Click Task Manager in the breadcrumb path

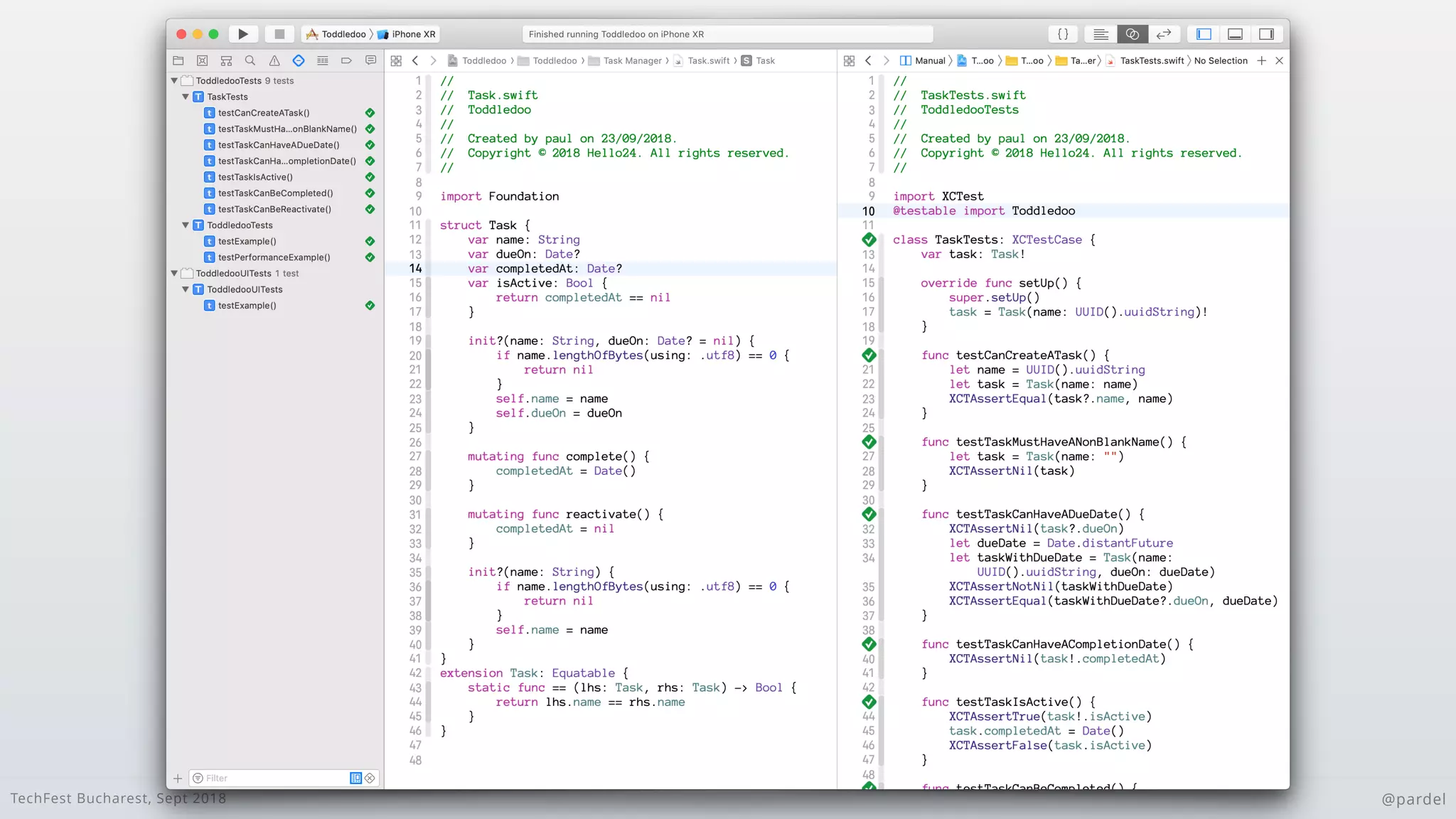pyautogui.click(x=631, y=61)
